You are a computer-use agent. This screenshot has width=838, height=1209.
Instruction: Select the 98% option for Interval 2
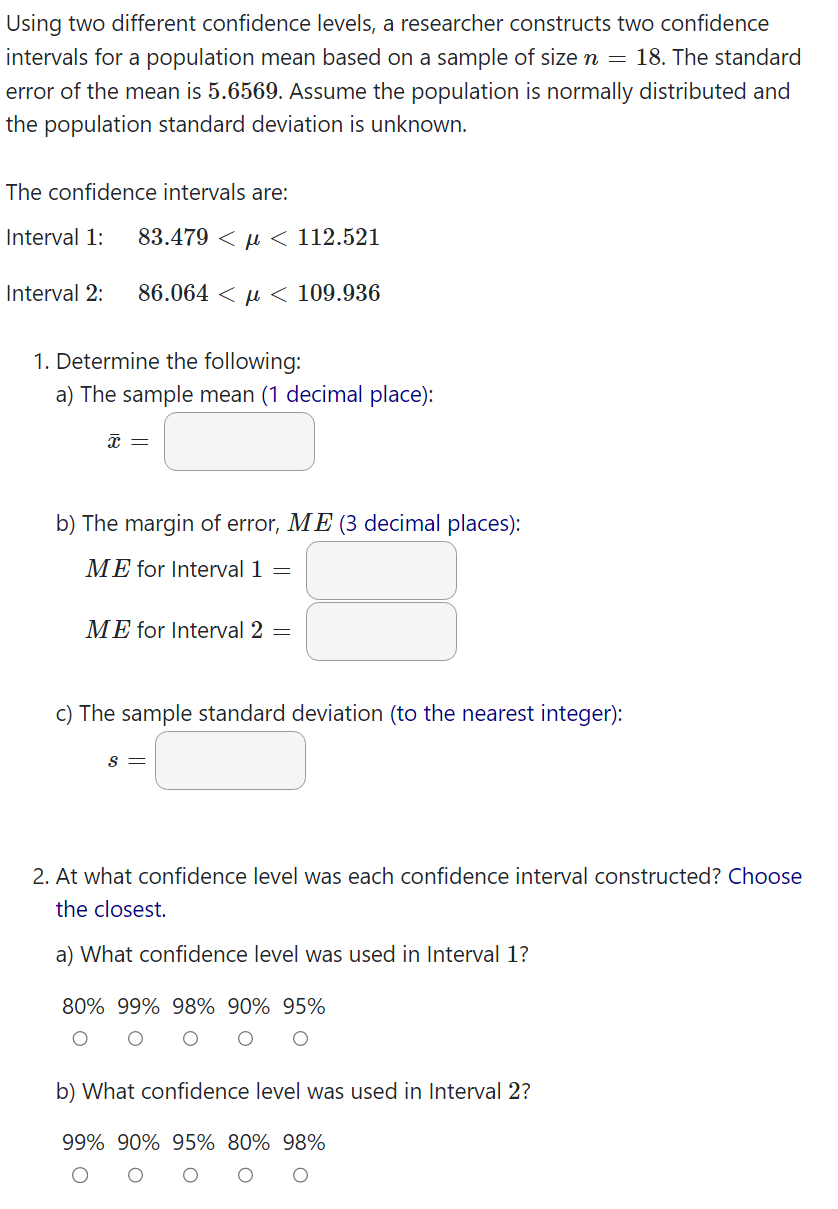pos(300,1175)
